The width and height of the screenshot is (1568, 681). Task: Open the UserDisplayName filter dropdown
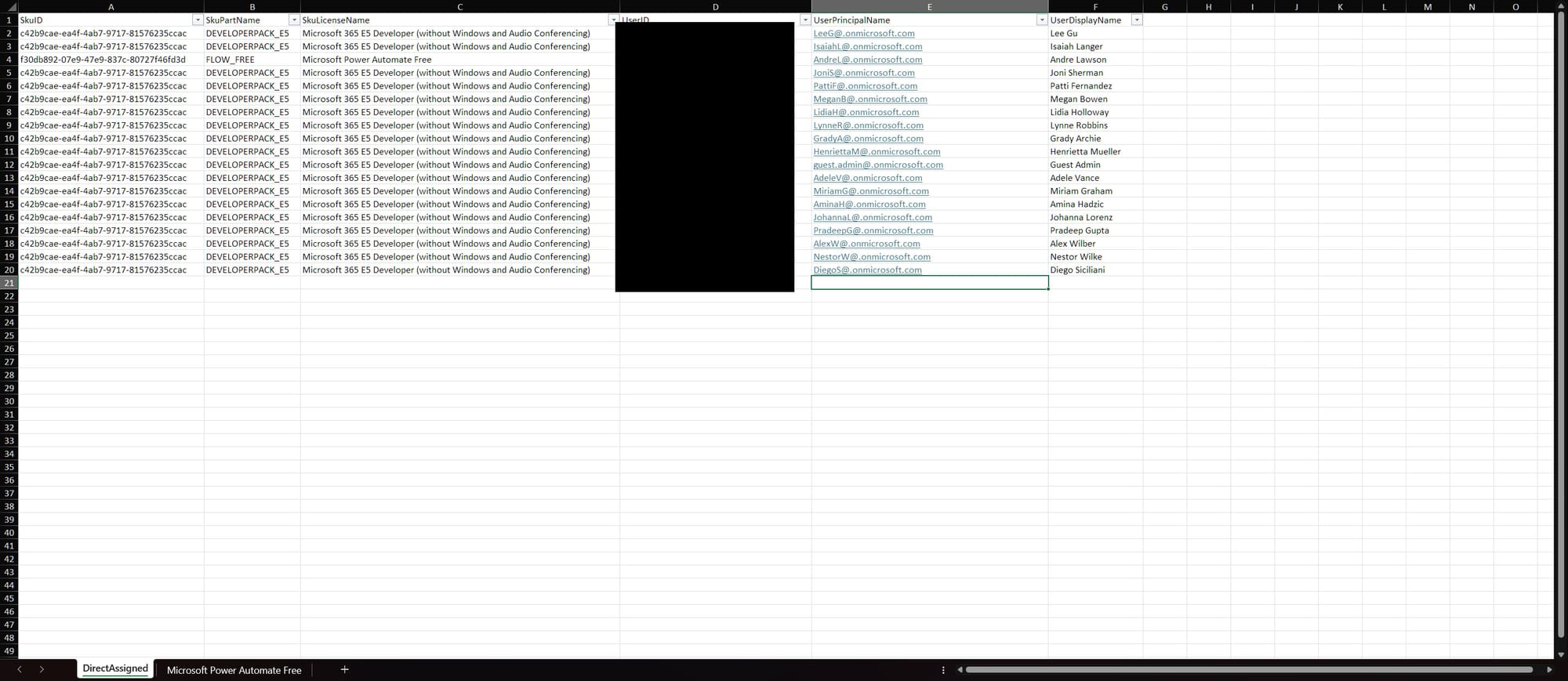(x=1137, y=20)
